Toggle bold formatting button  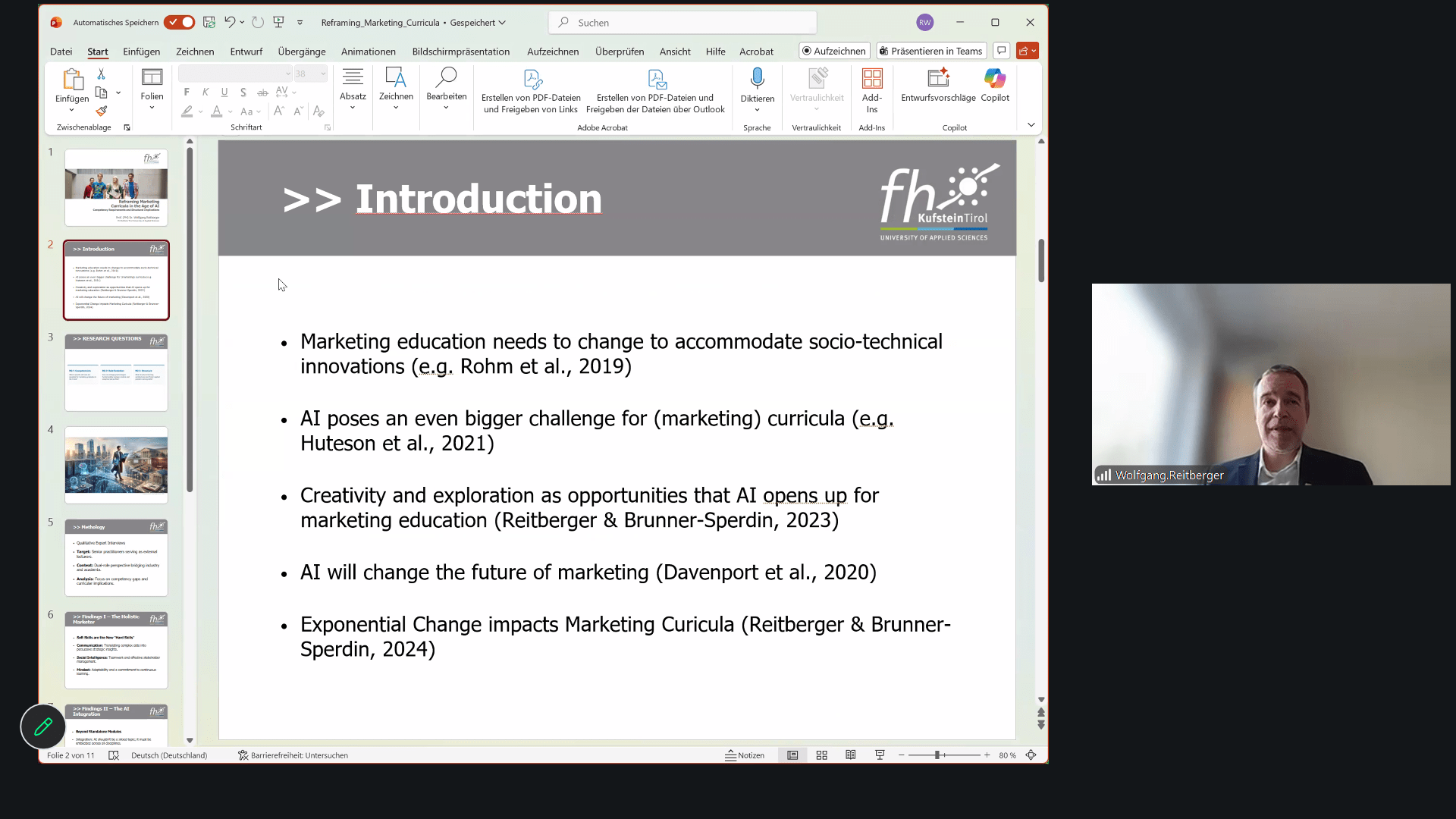click(187, 92)
